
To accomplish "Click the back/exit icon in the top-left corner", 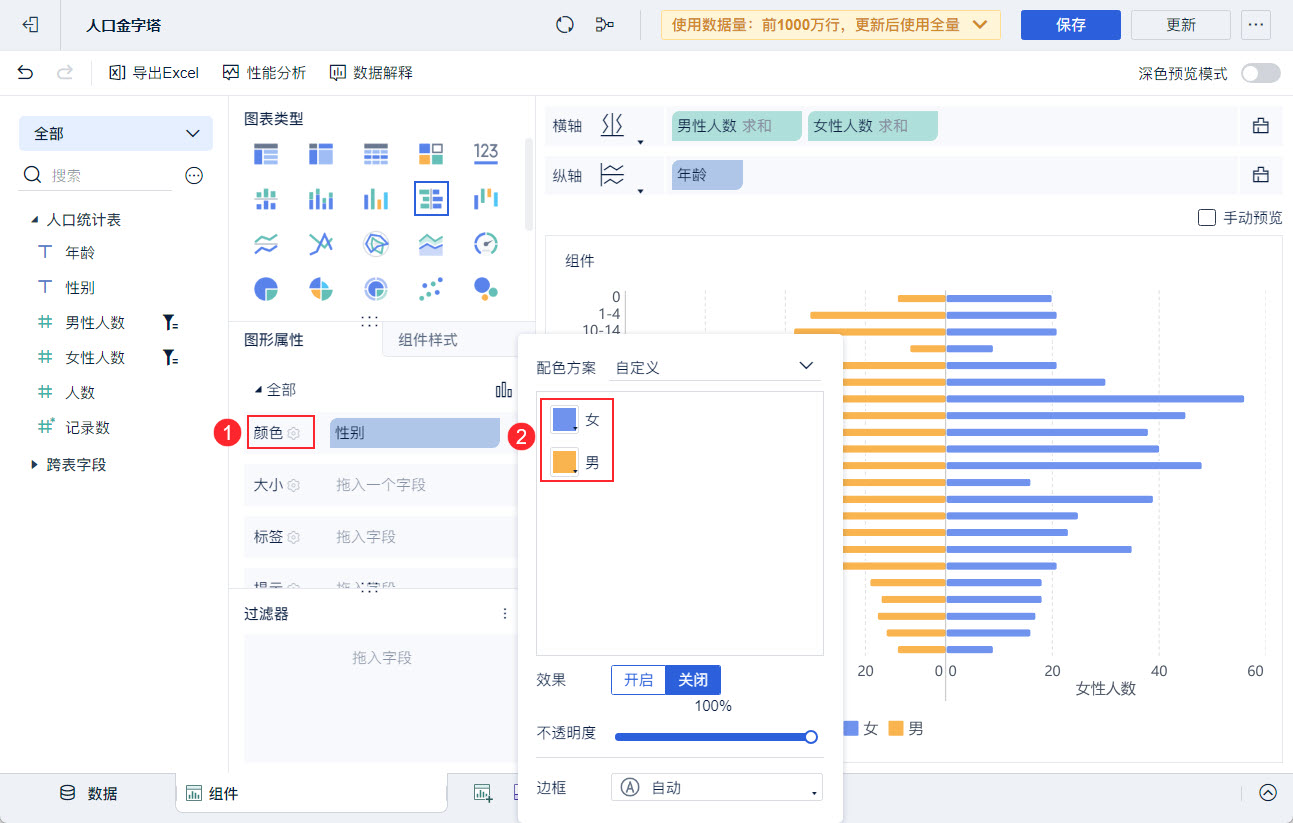I will [x=31, y=24].
